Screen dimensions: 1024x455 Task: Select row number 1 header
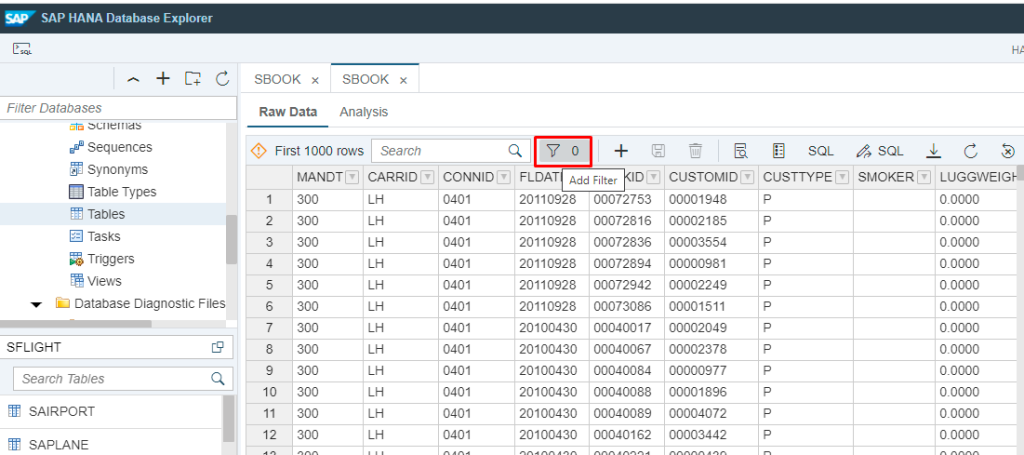coord(269,200)
